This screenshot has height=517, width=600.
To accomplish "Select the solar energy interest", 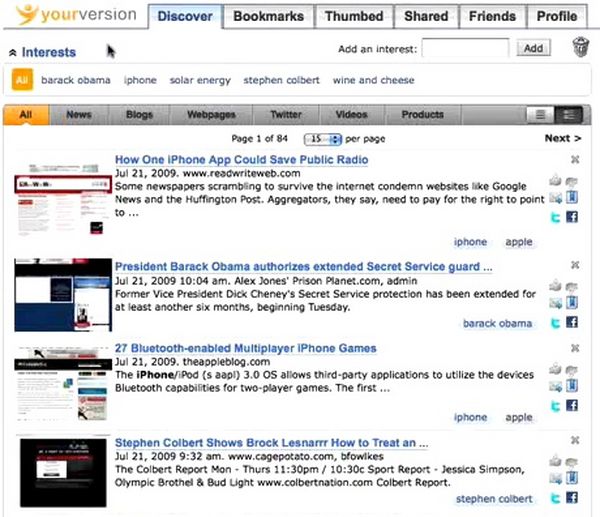I will 200,80.
